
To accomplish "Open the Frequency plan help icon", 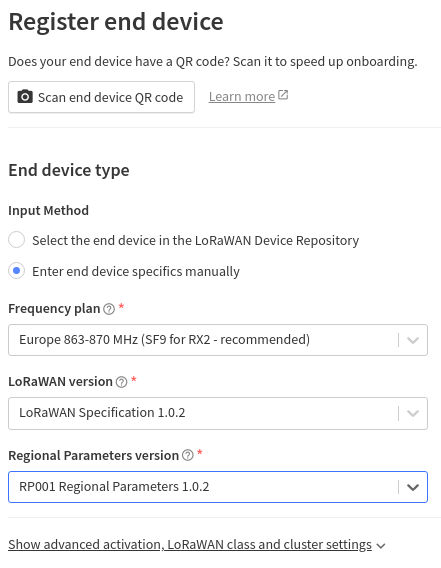I will click(109, 309).
